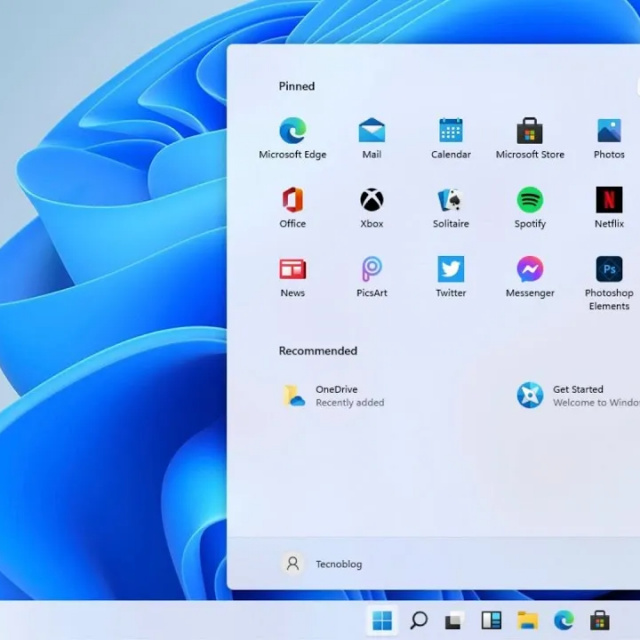Open the Xbox app
This screenshot has width=640, height=640.
371,207
